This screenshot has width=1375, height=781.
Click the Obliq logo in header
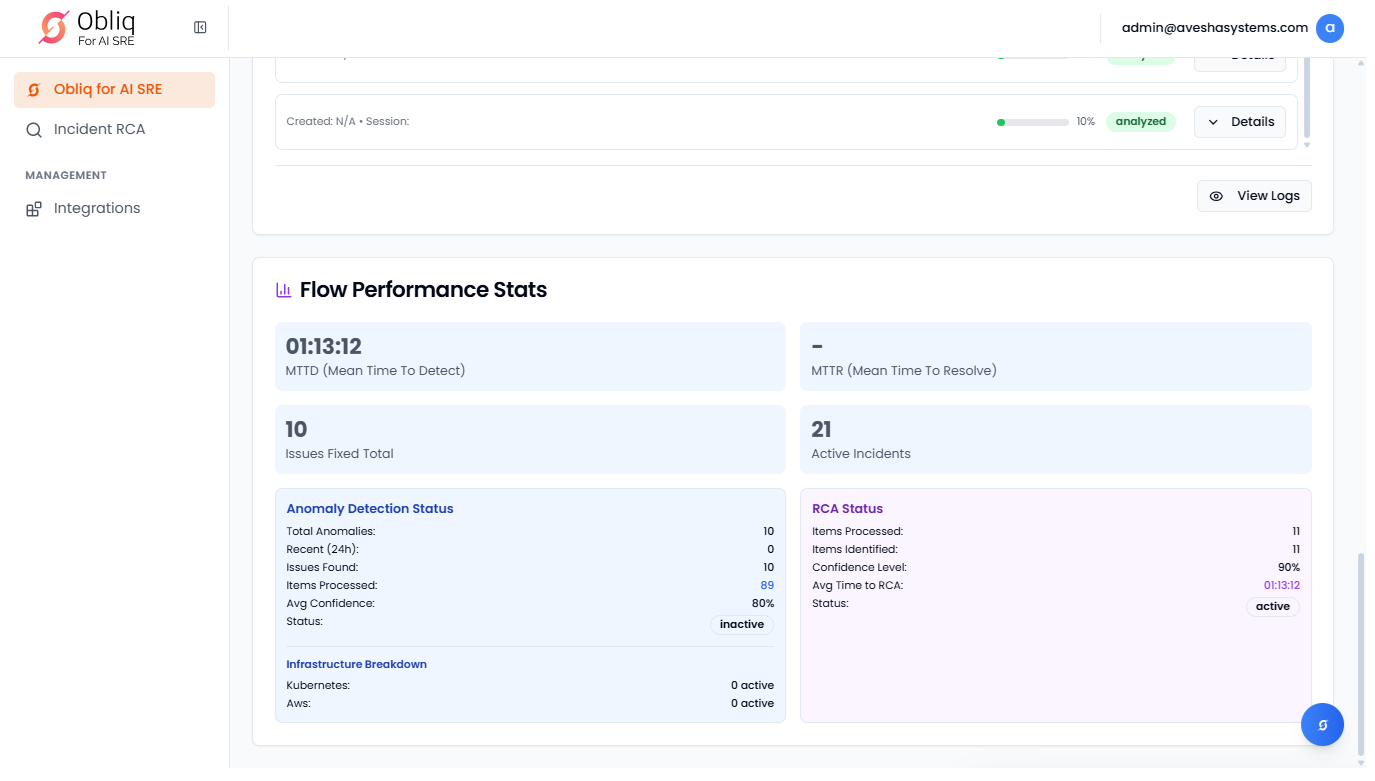point(88,28)
